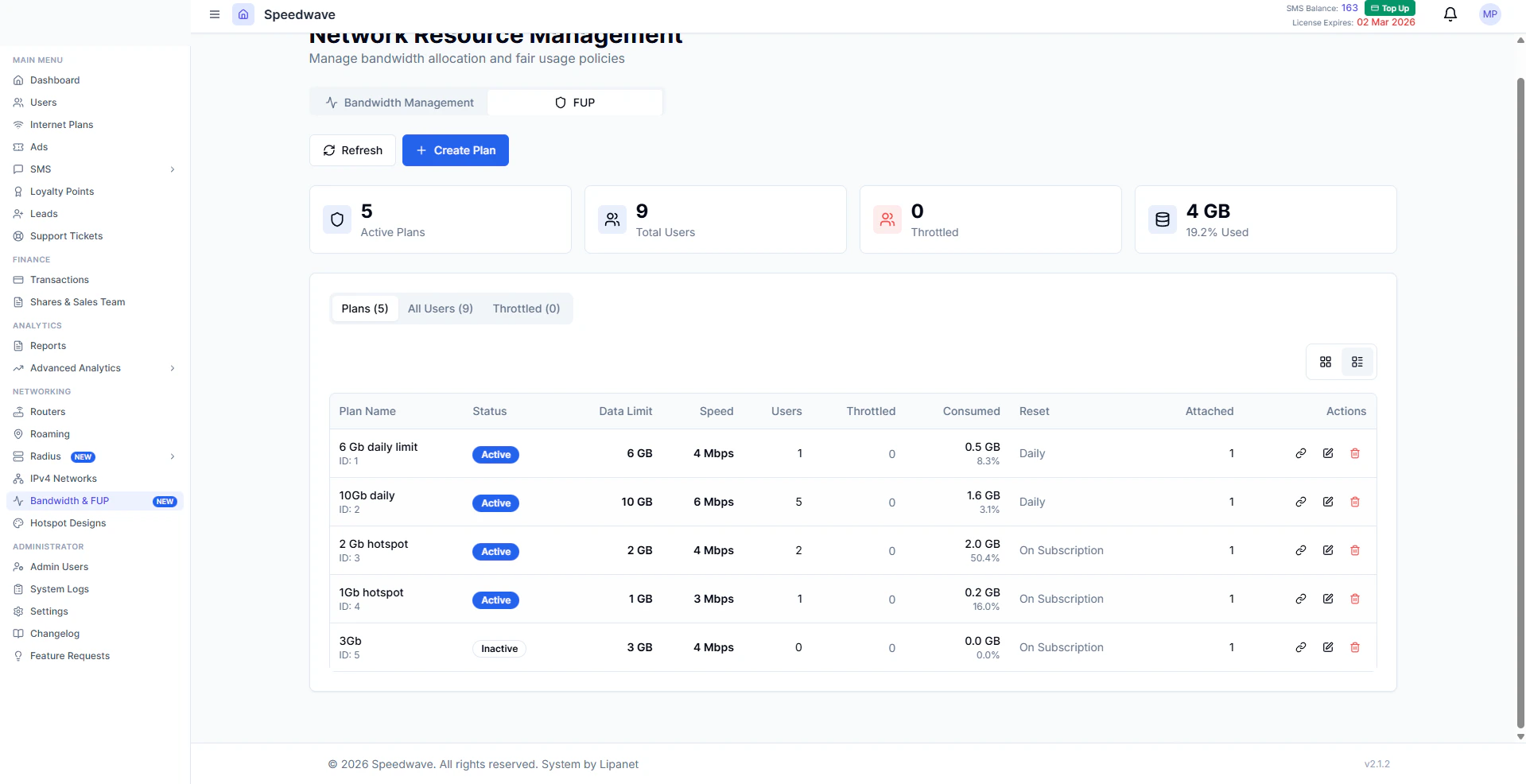Edit the 2 Gb hotspot plan
This screenshot has width=1526, height=784.
click(x=1328, y=550)
